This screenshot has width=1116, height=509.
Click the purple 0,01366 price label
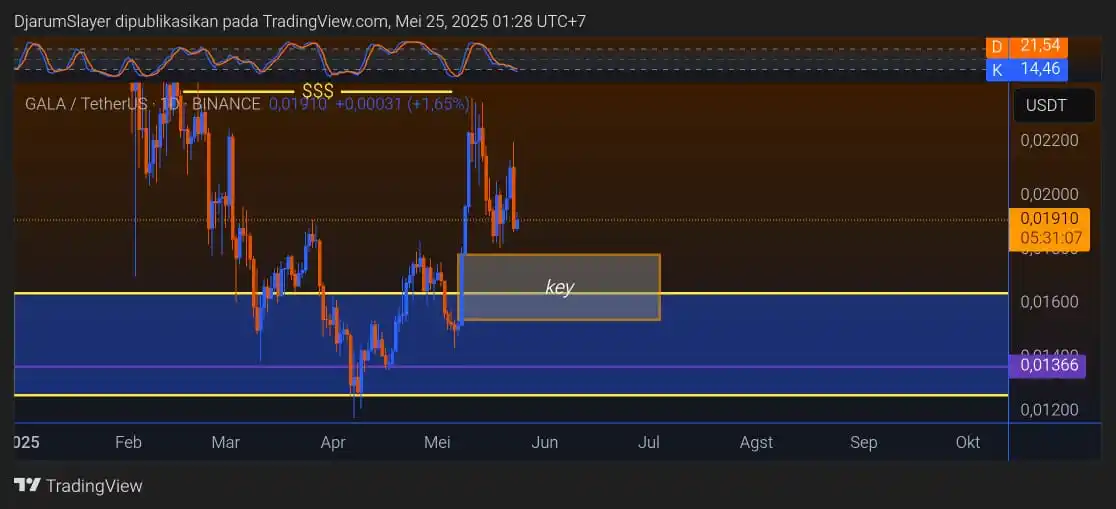point(1047,367)
